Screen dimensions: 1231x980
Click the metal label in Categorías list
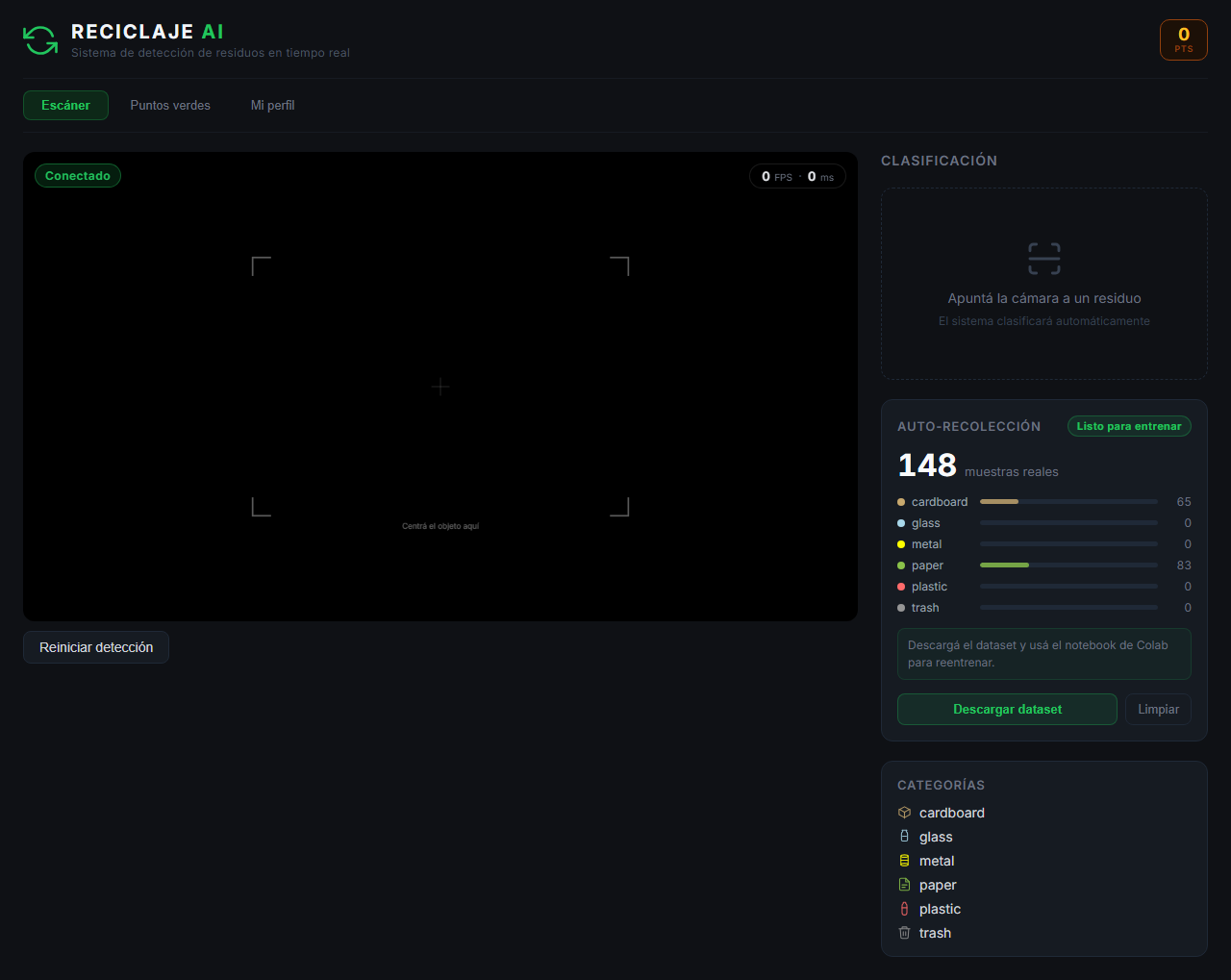pos(937,861)
